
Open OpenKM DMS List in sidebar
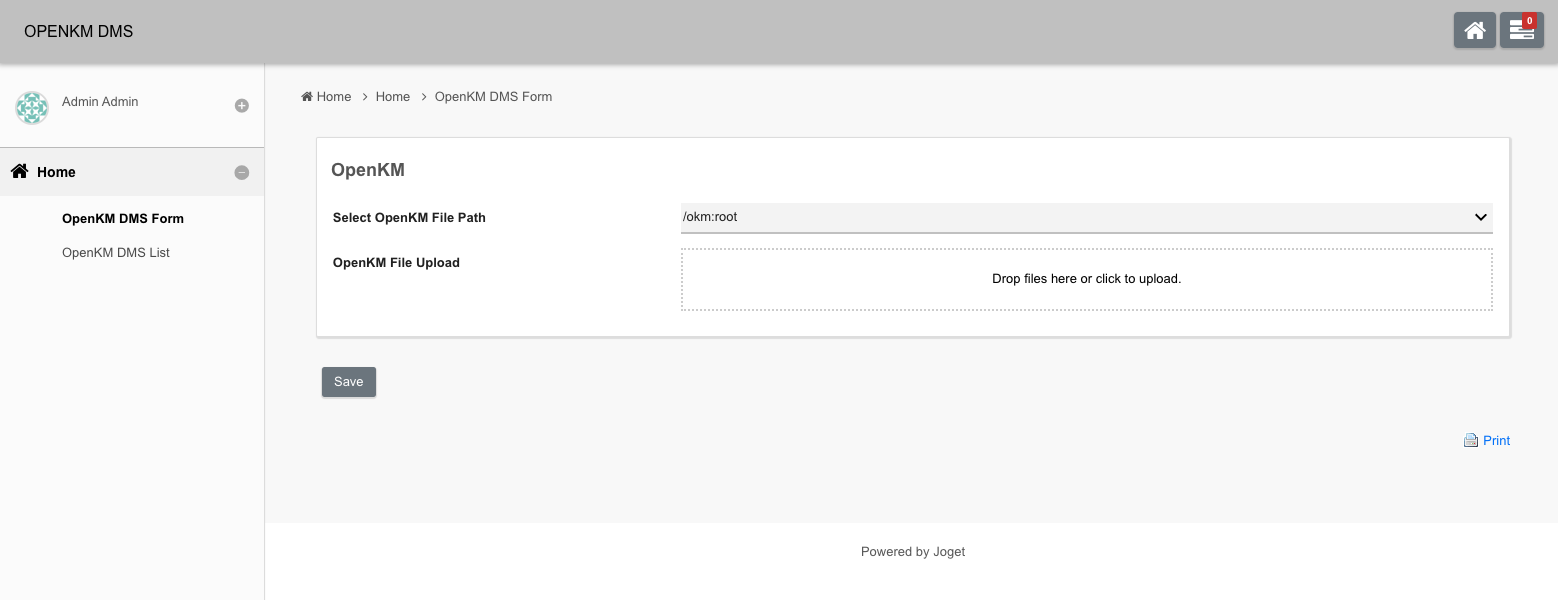click(116, 253)
